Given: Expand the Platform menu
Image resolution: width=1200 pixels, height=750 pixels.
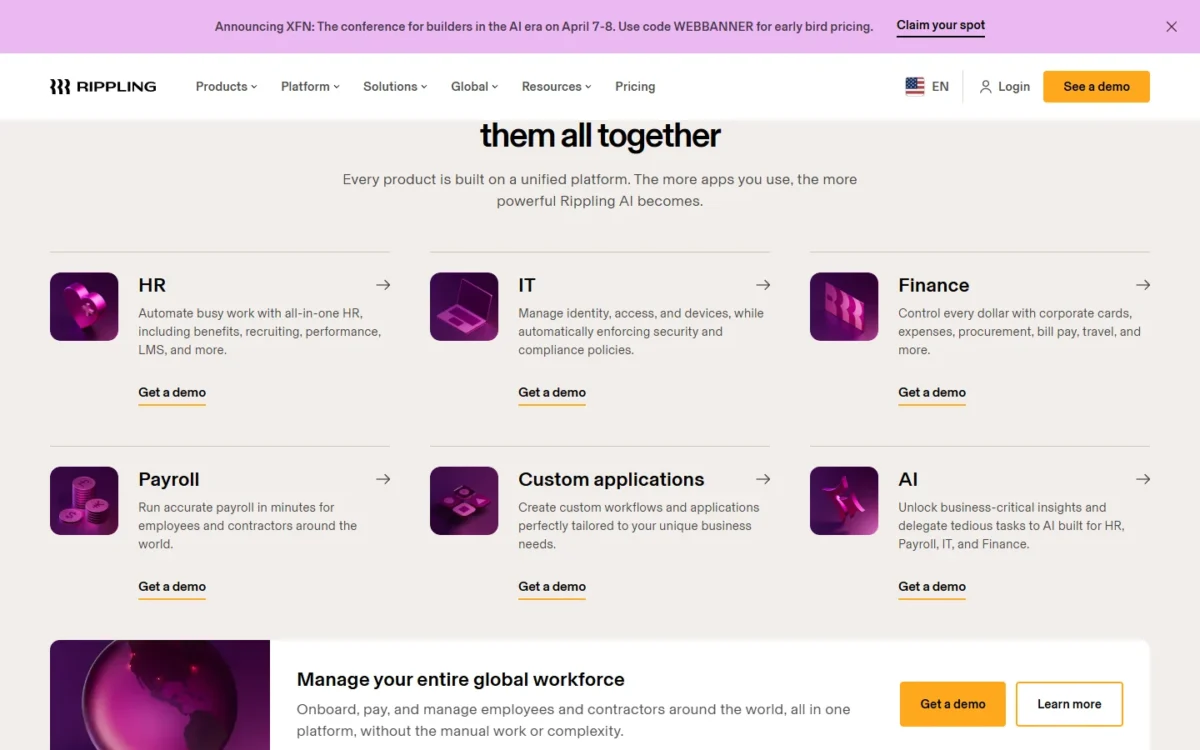Looking at the screenshot, I should [x=310, y=87].
